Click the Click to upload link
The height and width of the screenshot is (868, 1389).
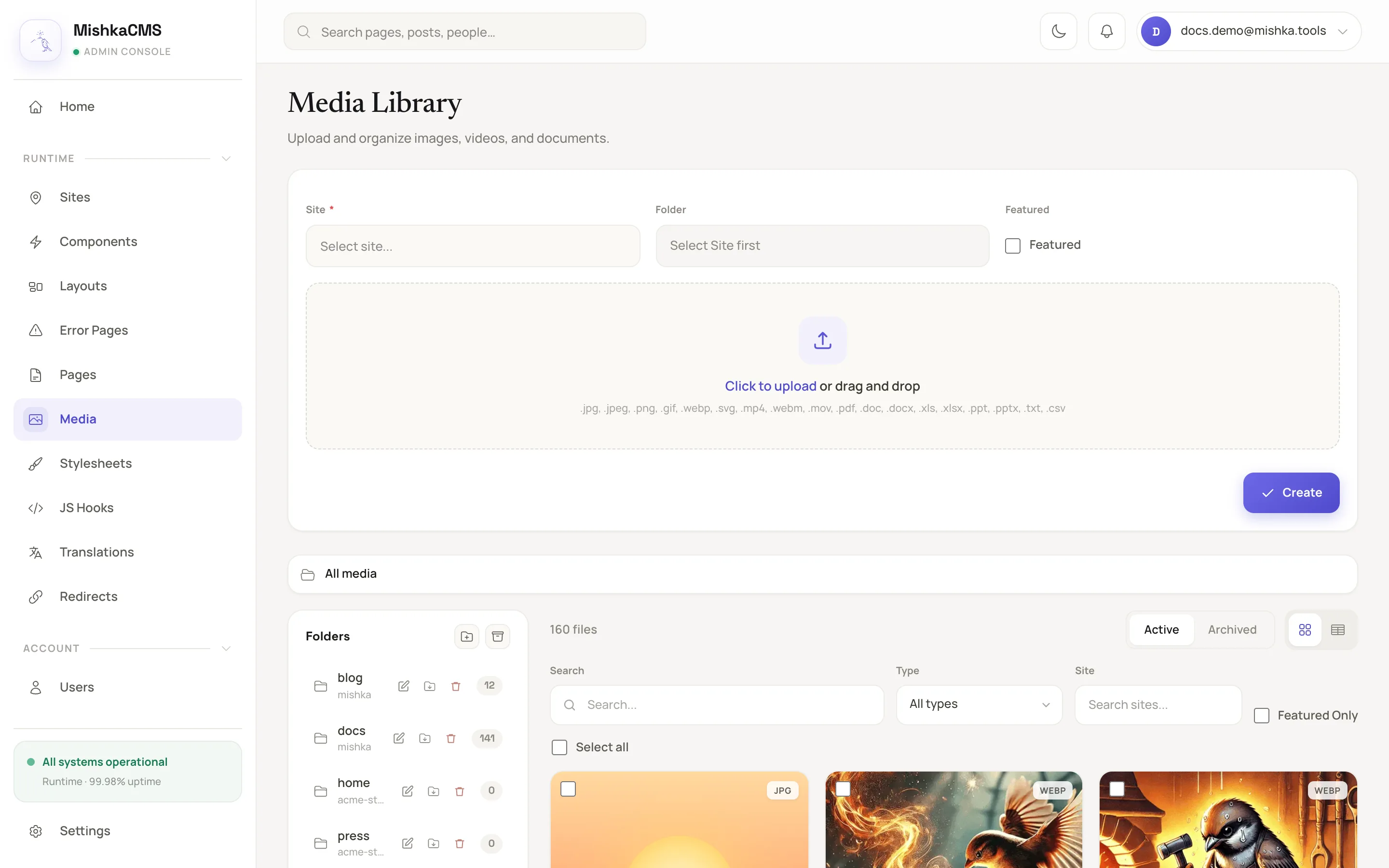pos(770,386)
